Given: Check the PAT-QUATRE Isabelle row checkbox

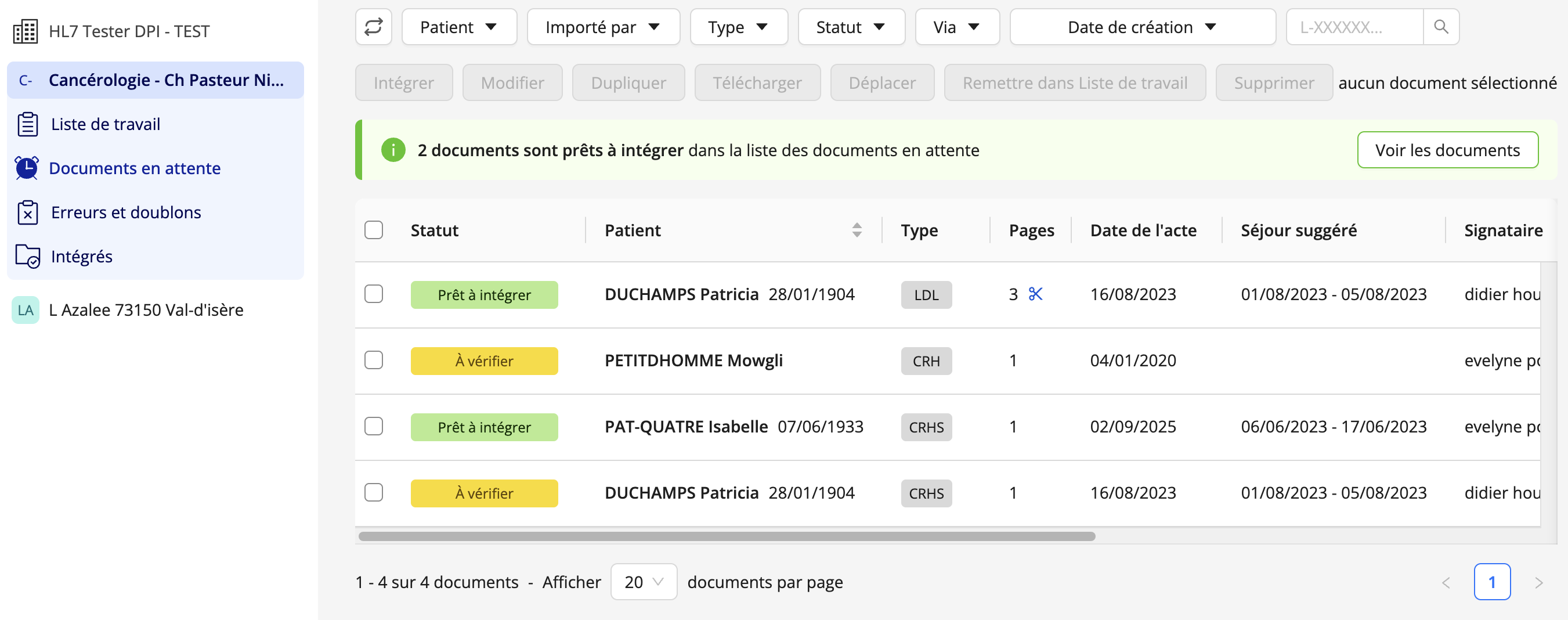Looking at the screenshot, I should [x=374, y=426].
